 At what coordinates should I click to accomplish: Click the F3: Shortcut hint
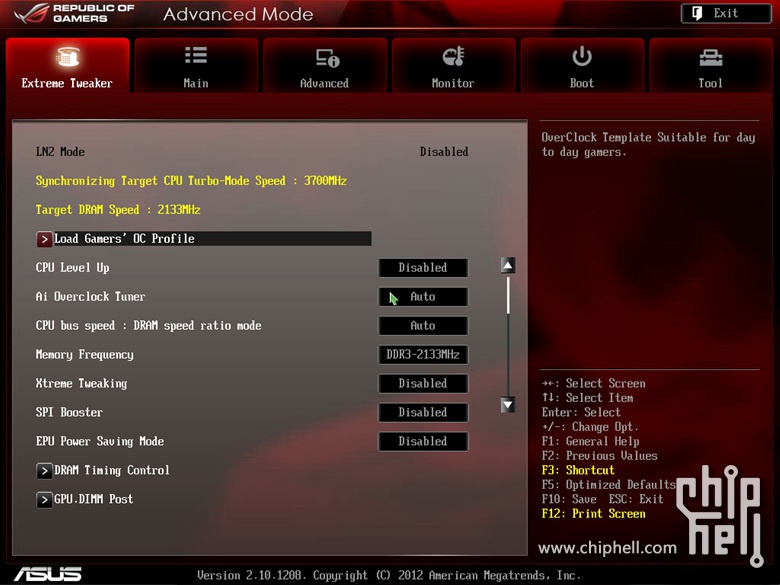pos(578,470)
